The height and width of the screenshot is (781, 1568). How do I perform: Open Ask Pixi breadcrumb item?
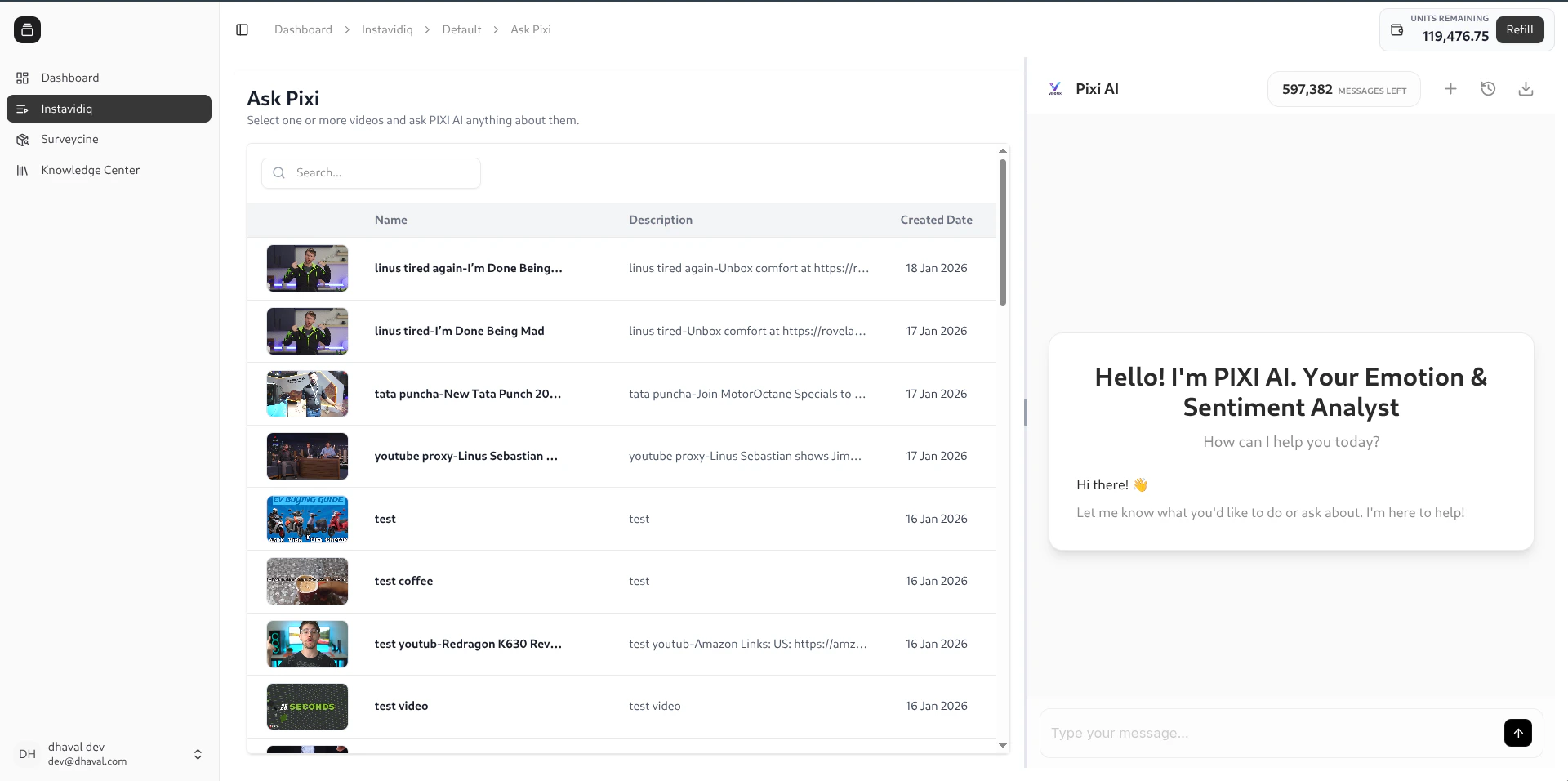[529, 29]
